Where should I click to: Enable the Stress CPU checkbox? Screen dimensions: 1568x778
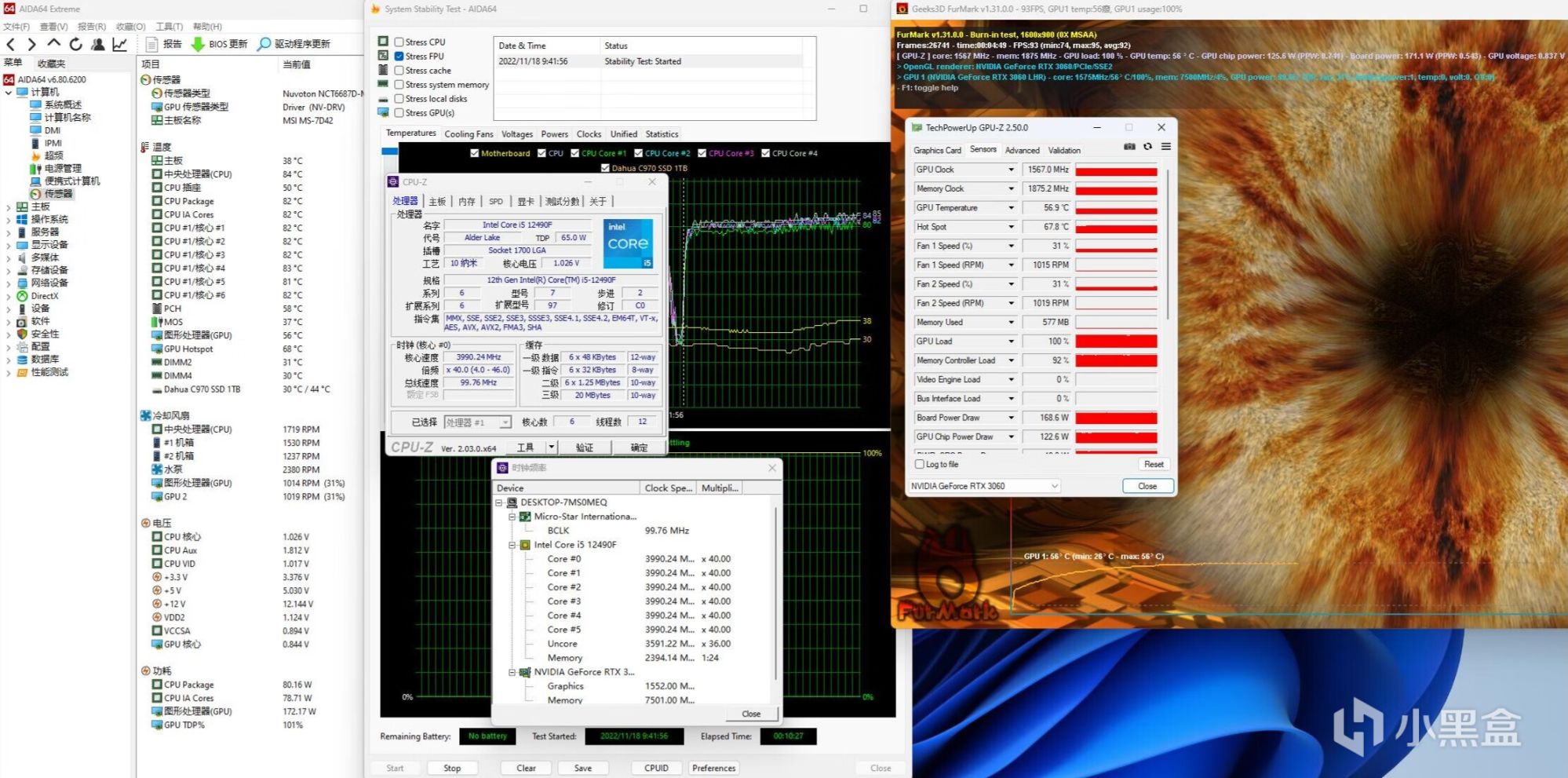click(x=399, y=42)
